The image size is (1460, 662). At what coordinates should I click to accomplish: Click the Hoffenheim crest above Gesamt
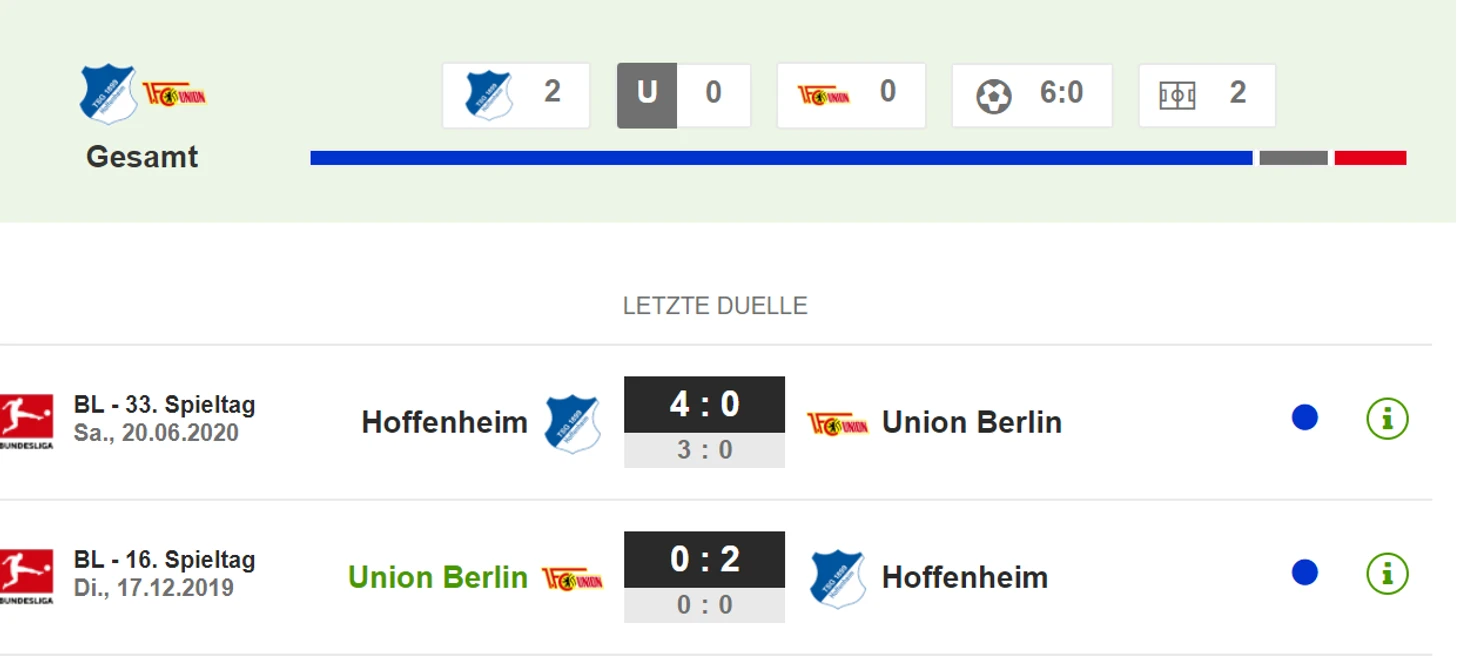pos(108,94)
